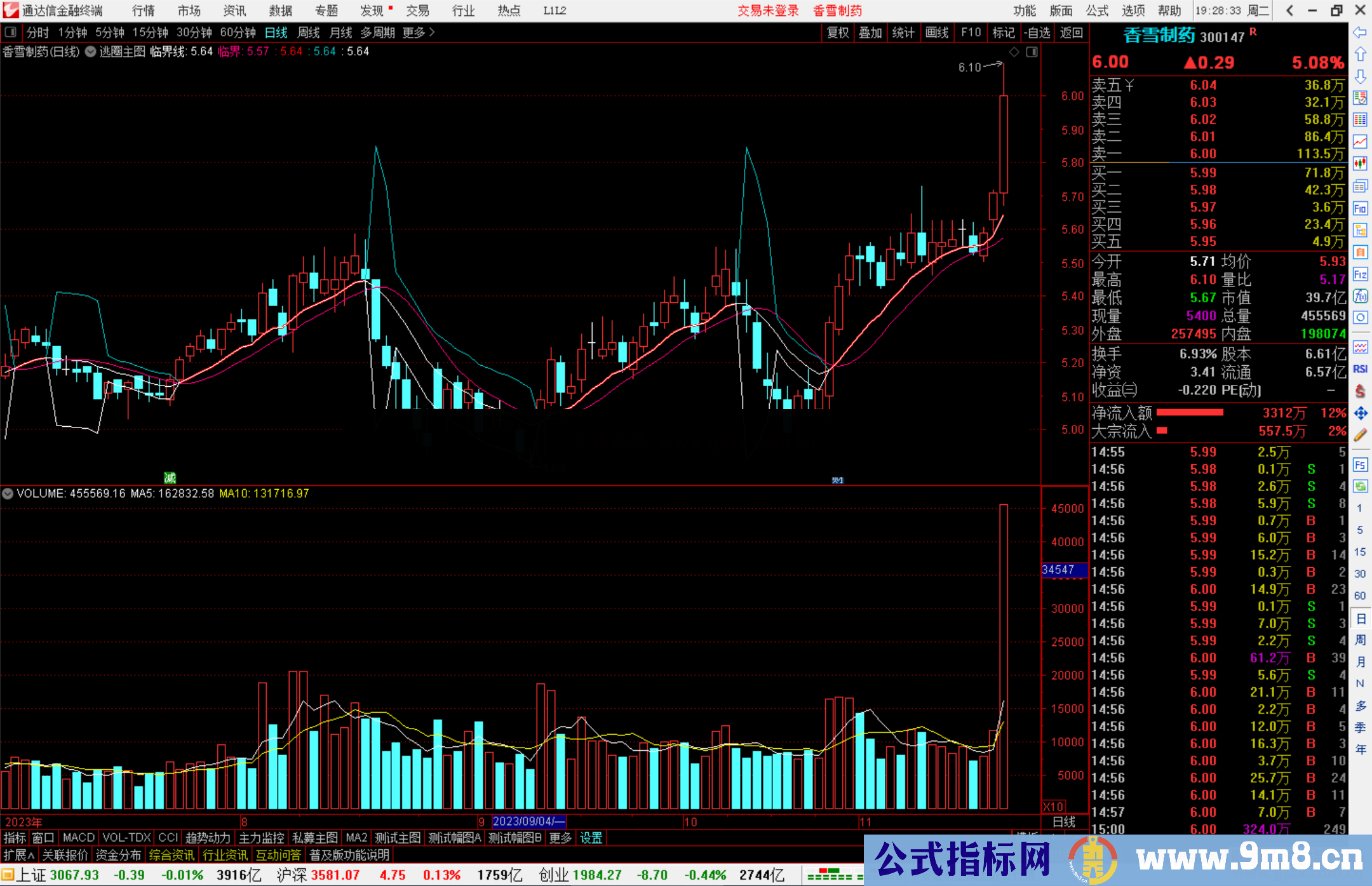Open the wavy indicator lines icon
Viewport: 1372px width, 886px height.
(1360, 347)
